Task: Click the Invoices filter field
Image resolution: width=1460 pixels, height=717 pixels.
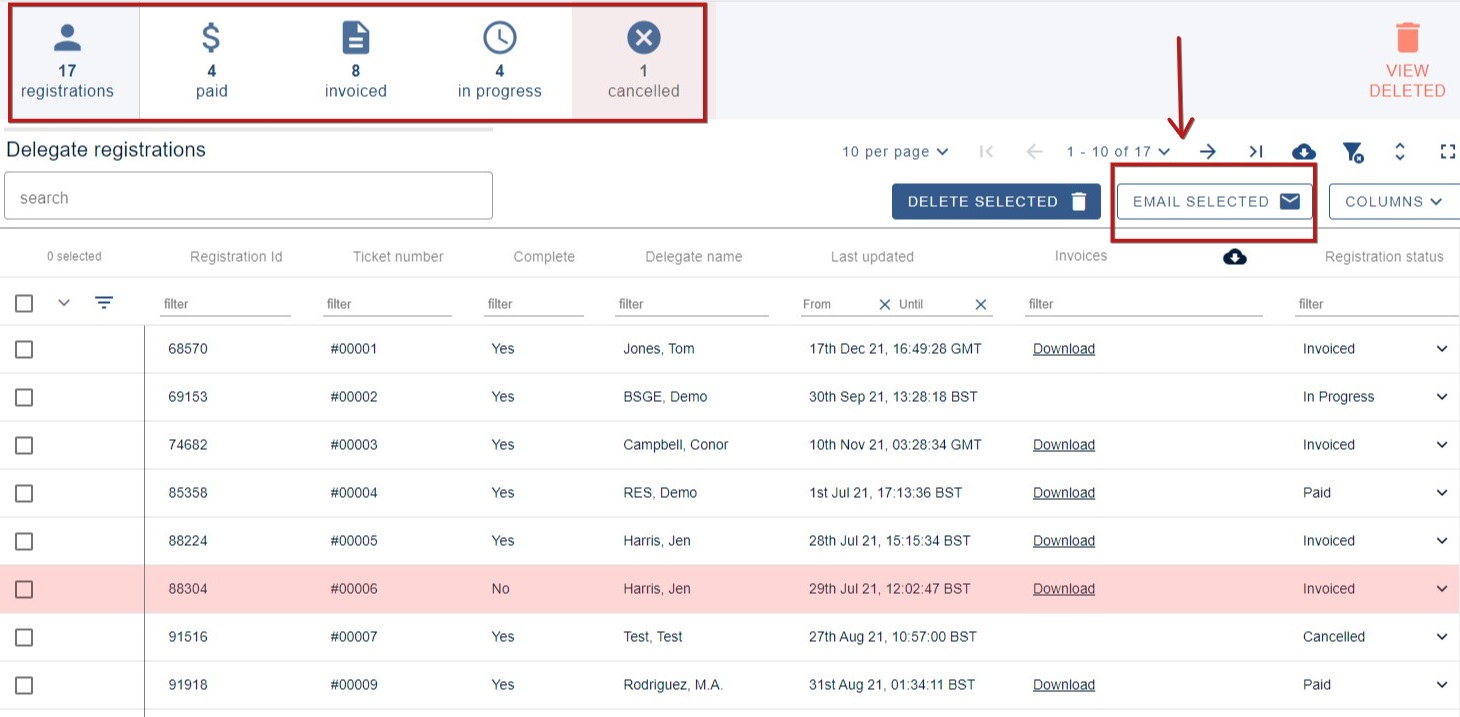Action: [1144, 304]
